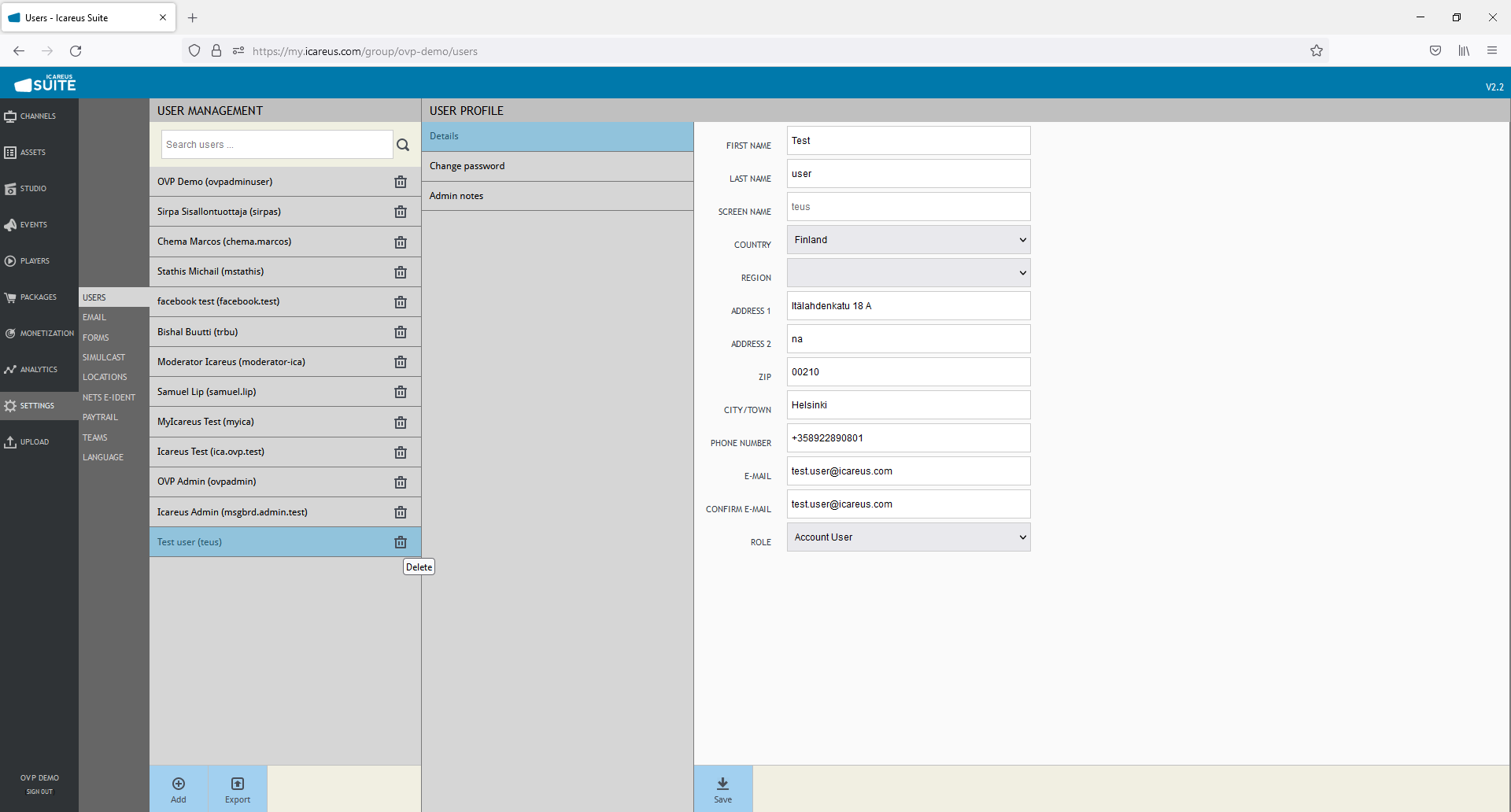Open the Admin notes tab
1511x812 pixels.
[456, 196]
